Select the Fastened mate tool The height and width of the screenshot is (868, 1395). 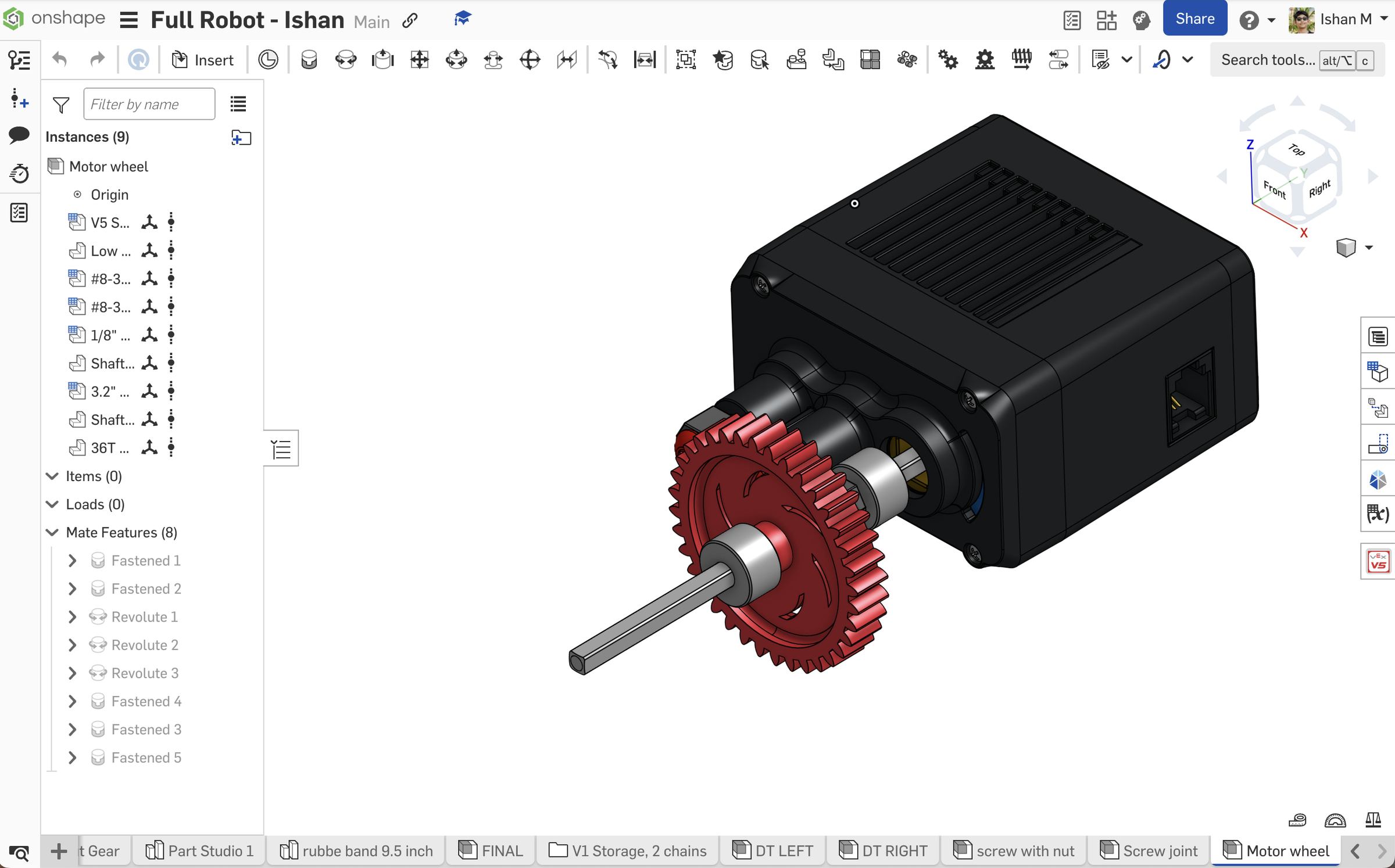pyautogui.click(x=309, y=59)
